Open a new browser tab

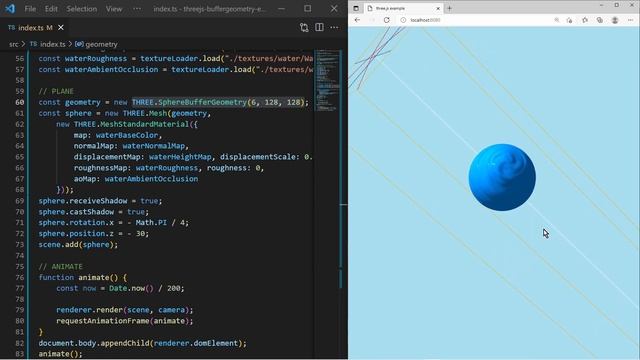tap(449, 8)
